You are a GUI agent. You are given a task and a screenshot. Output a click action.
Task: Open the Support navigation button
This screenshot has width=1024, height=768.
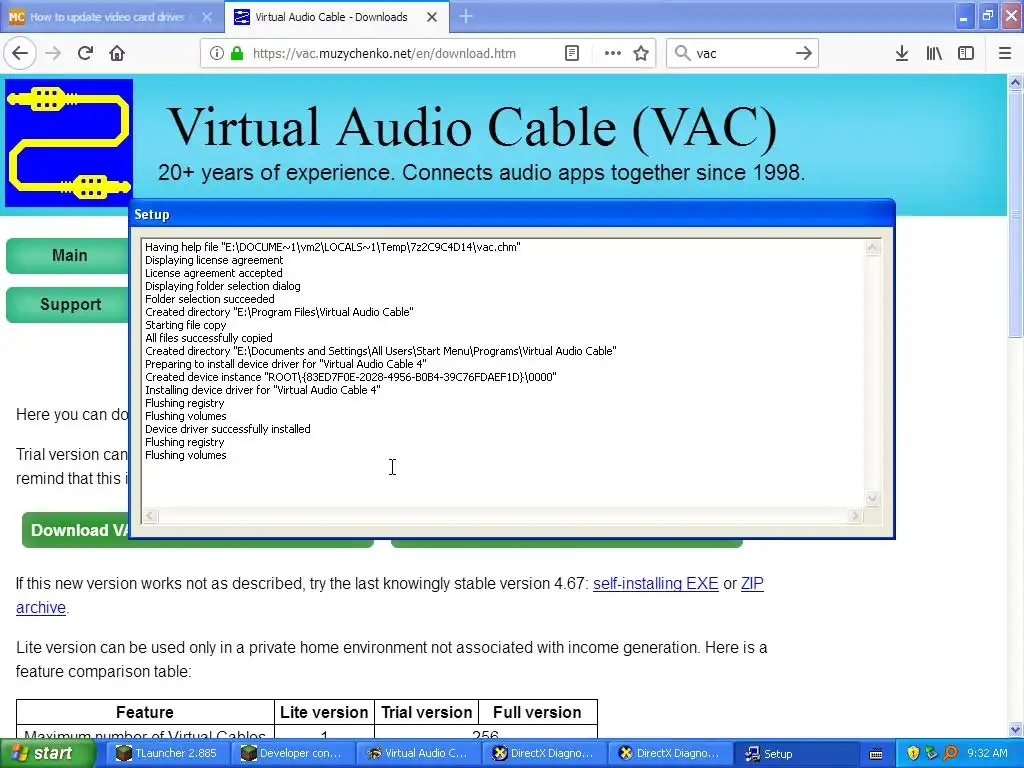coord(69,304)
